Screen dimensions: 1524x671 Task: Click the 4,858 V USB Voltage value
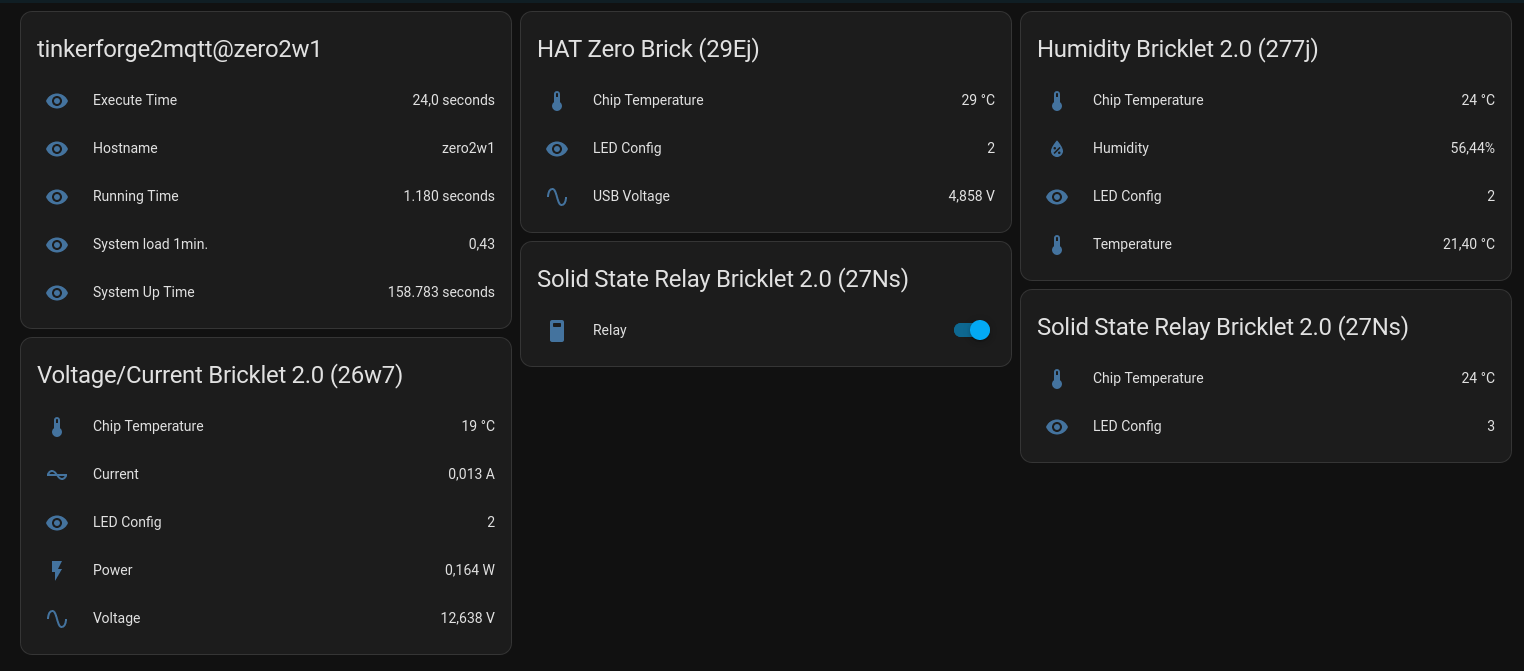[x=971, y=196]
